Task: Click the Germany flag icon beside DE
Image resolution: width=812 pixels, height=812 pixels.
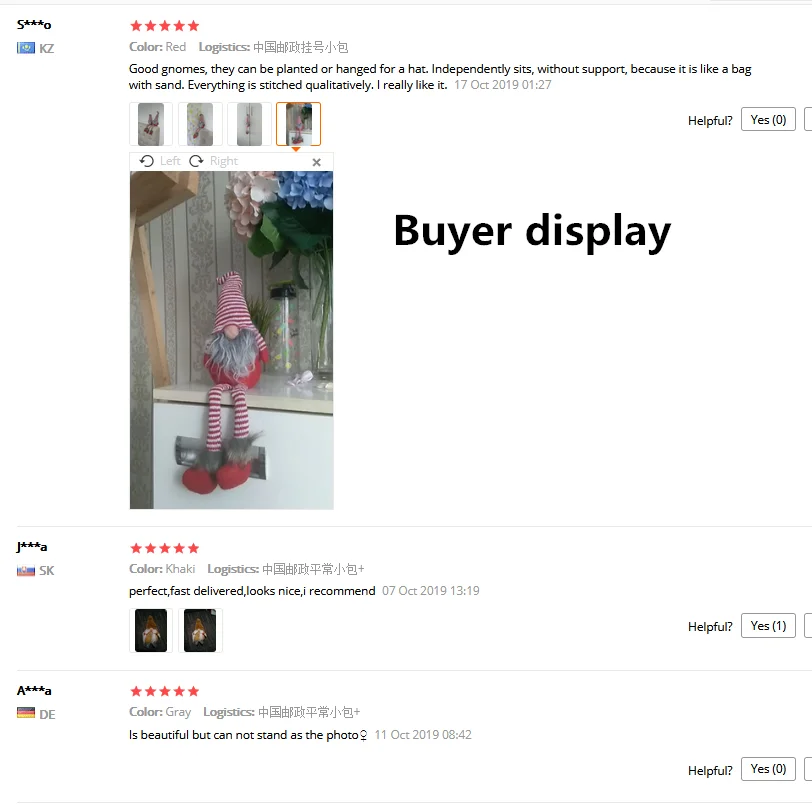Action: (x=26, y=713)
